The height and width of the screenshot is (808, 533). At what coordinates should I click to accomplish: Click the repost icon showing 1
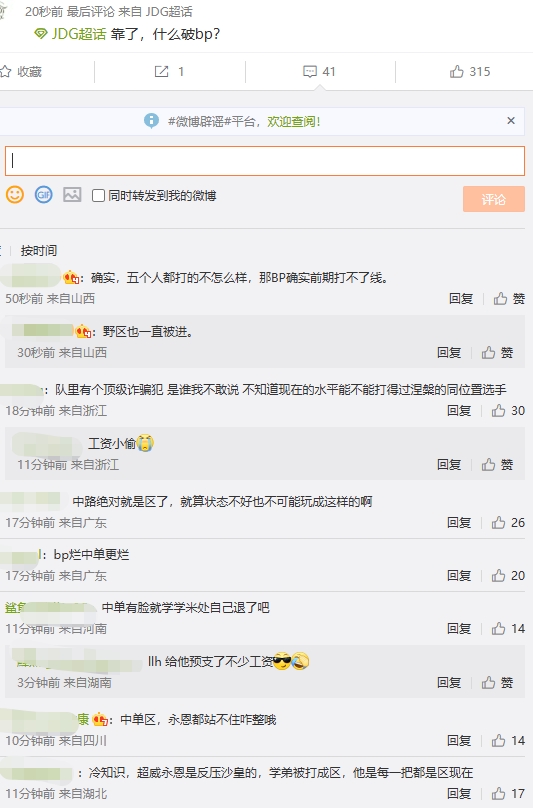pos(162,72)
